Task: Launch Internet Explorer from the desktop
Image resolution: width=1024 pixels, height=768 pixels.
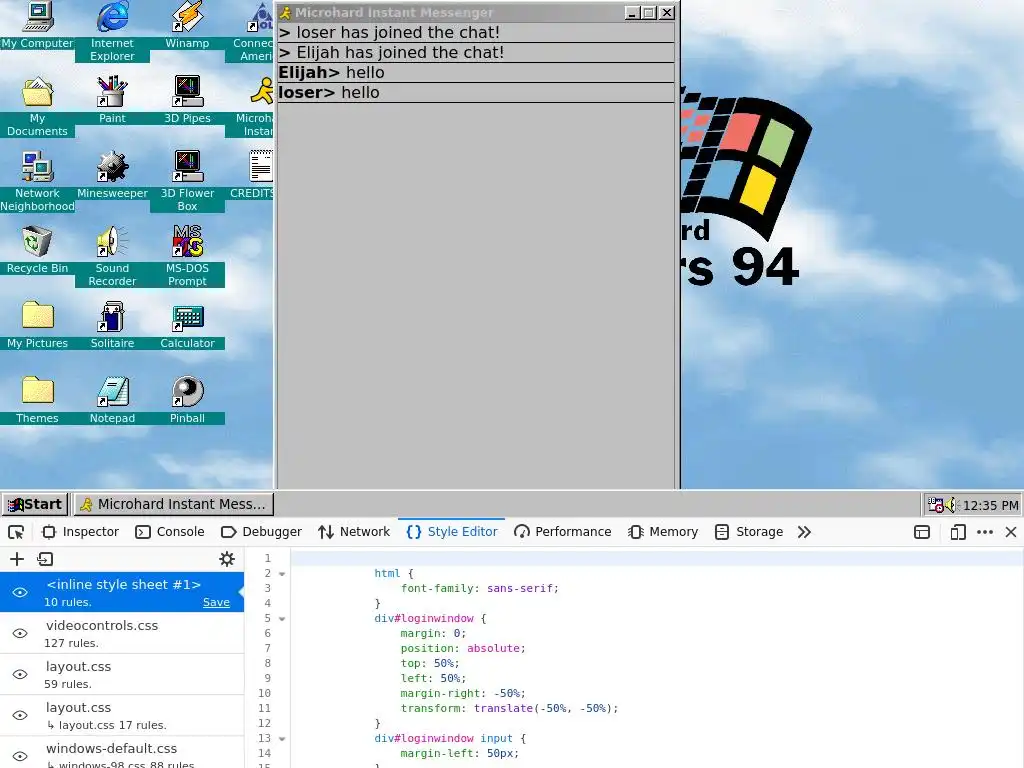Action: (112, 30)
